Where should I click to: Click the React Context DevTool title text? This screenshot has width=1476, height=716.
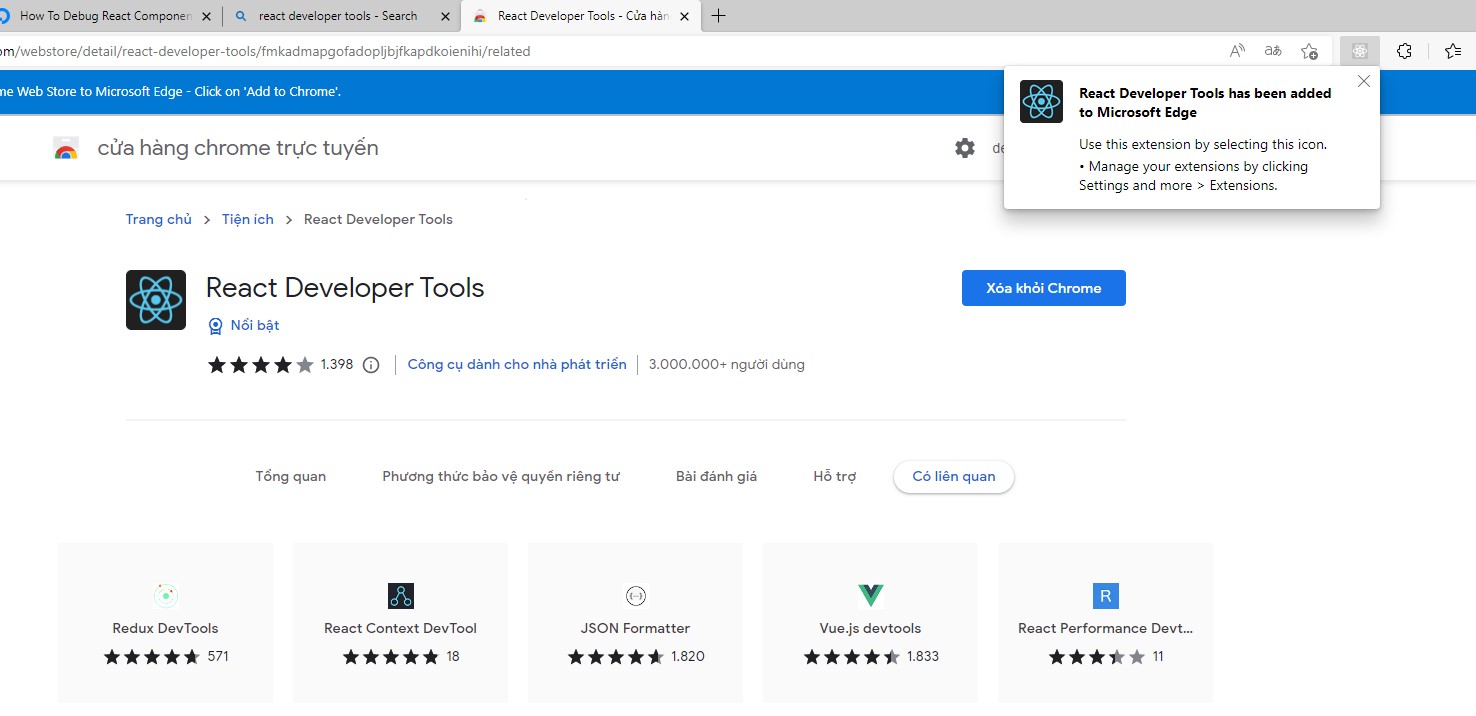click(401, 629)
